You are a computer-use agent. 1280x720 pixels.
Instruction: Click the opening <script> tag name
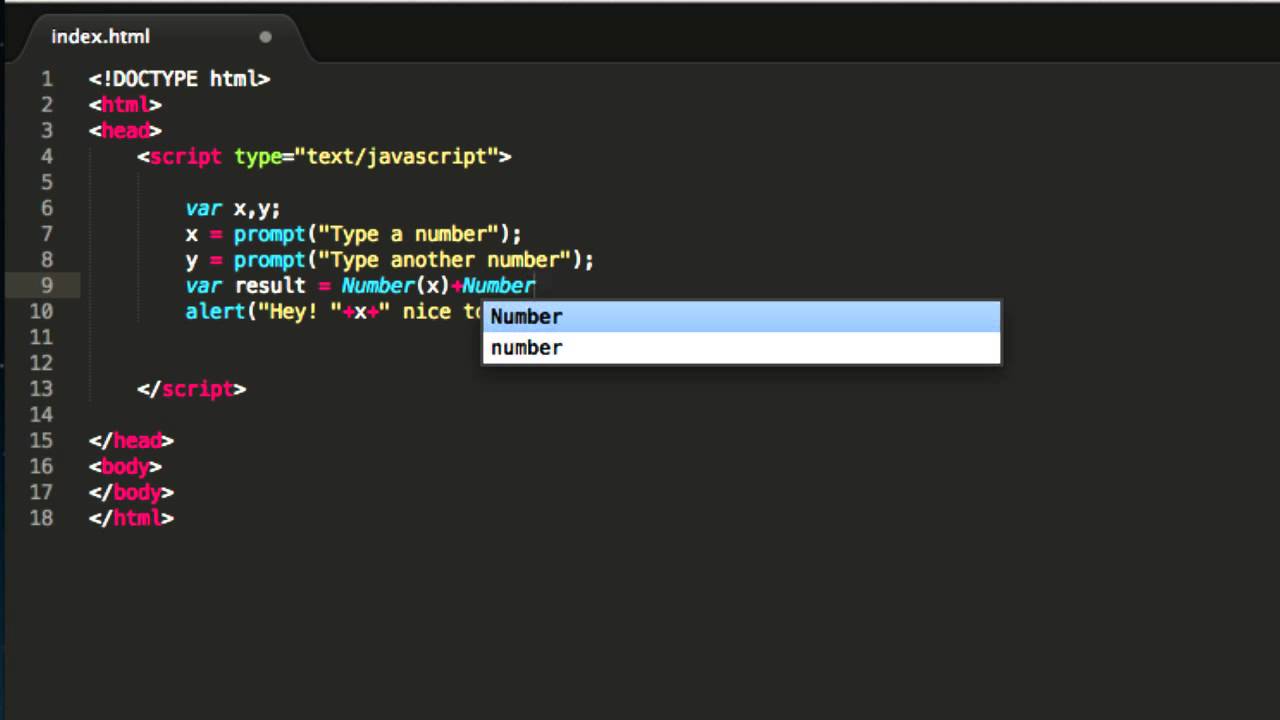tap(185, 157)
